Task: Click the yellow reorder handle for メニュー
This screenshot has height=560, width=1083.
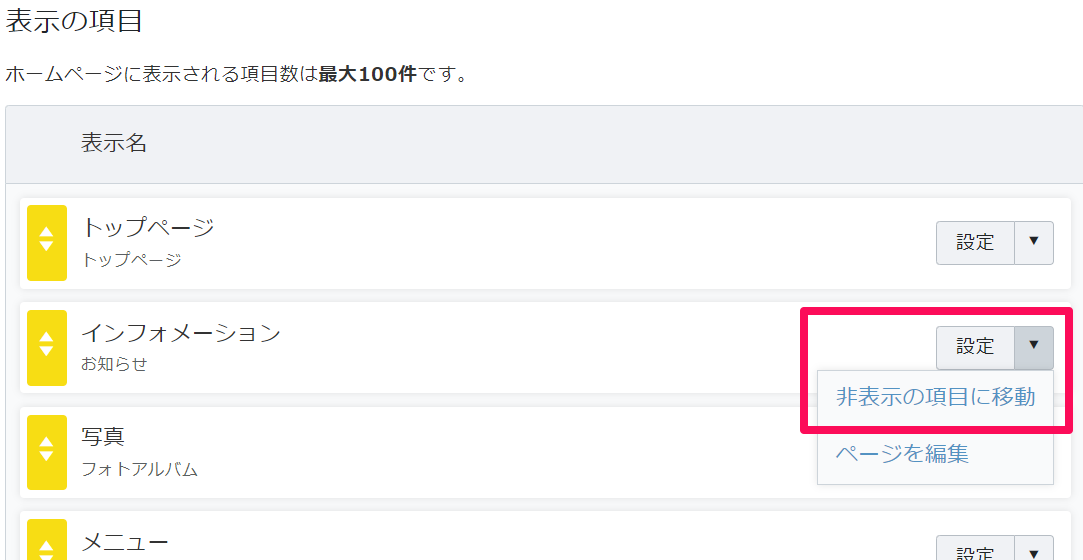Action: [47, 539]
